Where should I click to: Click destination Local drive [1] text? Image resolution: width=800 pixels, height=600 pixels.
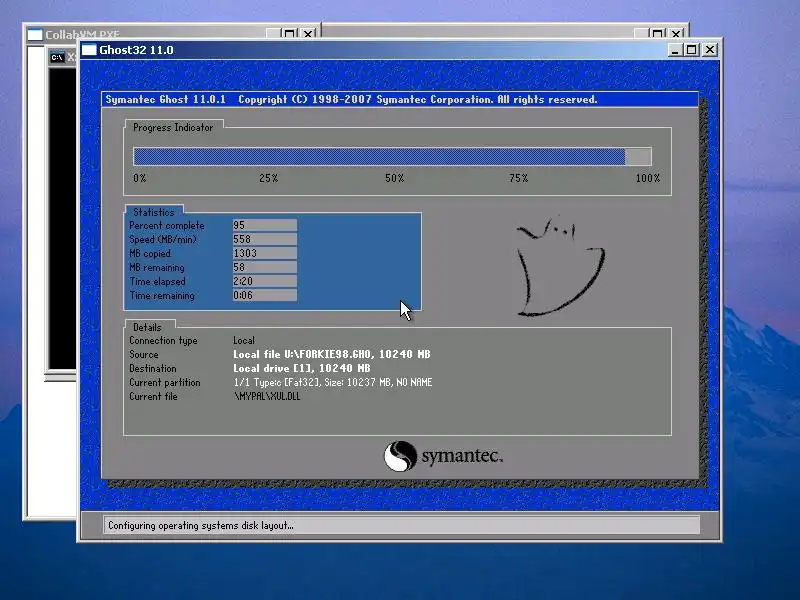point(302,368)
